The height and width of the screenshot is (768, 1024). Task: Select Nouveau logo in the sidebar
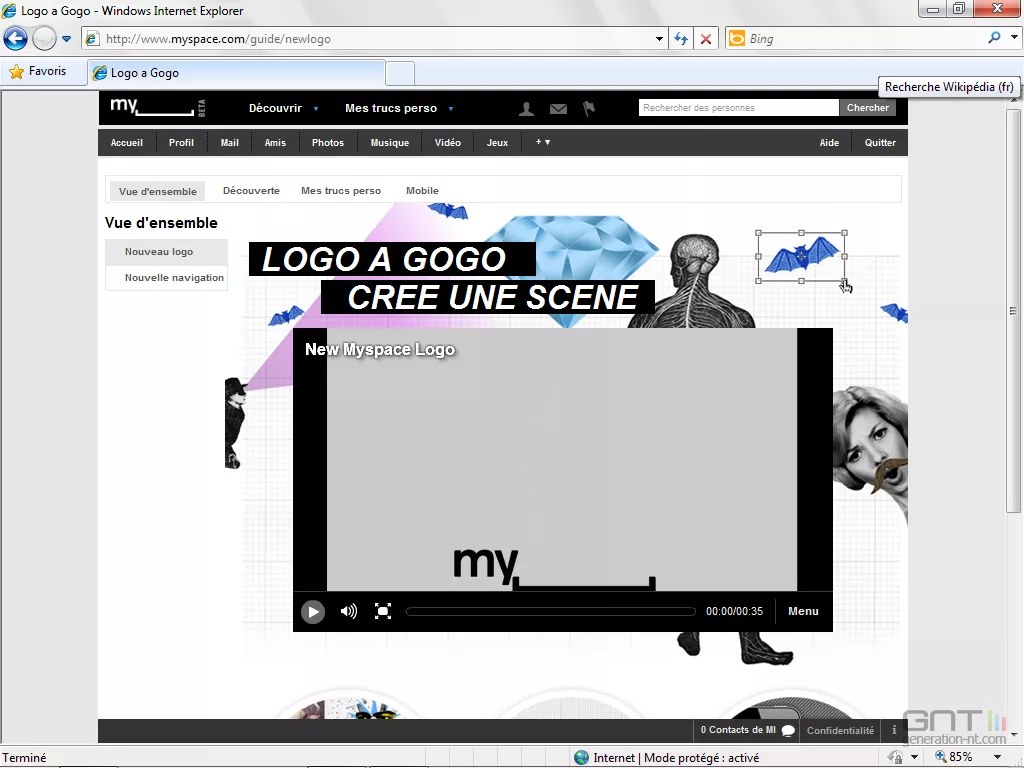click(167, 251)
